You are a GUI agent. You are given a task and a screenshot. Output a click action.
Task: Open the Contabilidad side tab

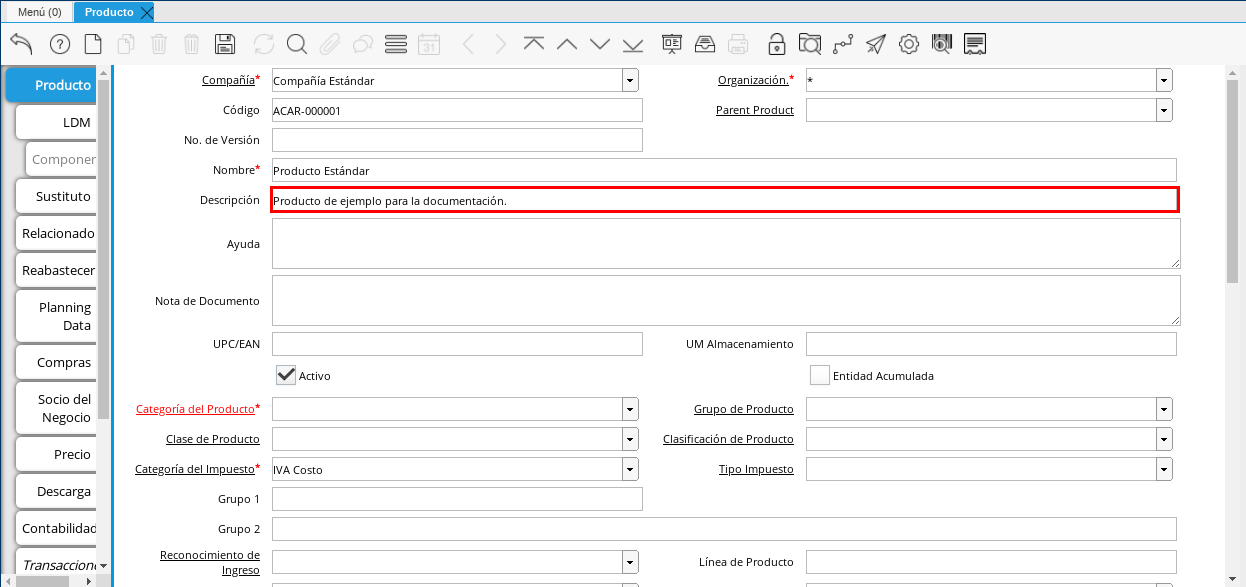coord(58,528)
